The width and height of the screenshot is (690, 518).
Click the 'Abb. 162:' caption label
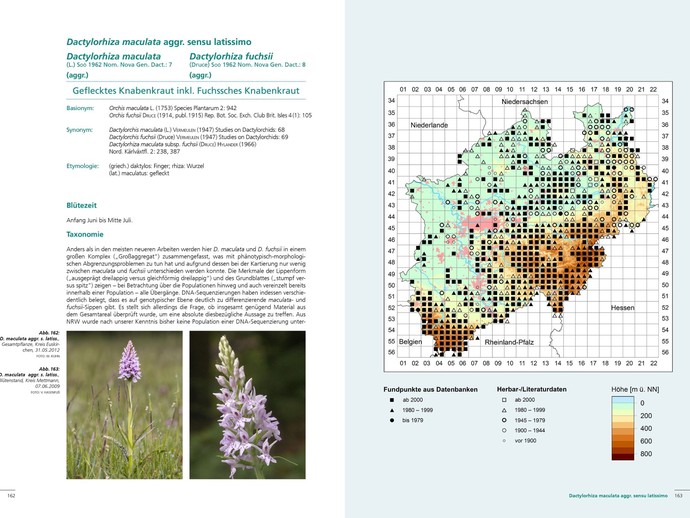(x=49, y=333)
